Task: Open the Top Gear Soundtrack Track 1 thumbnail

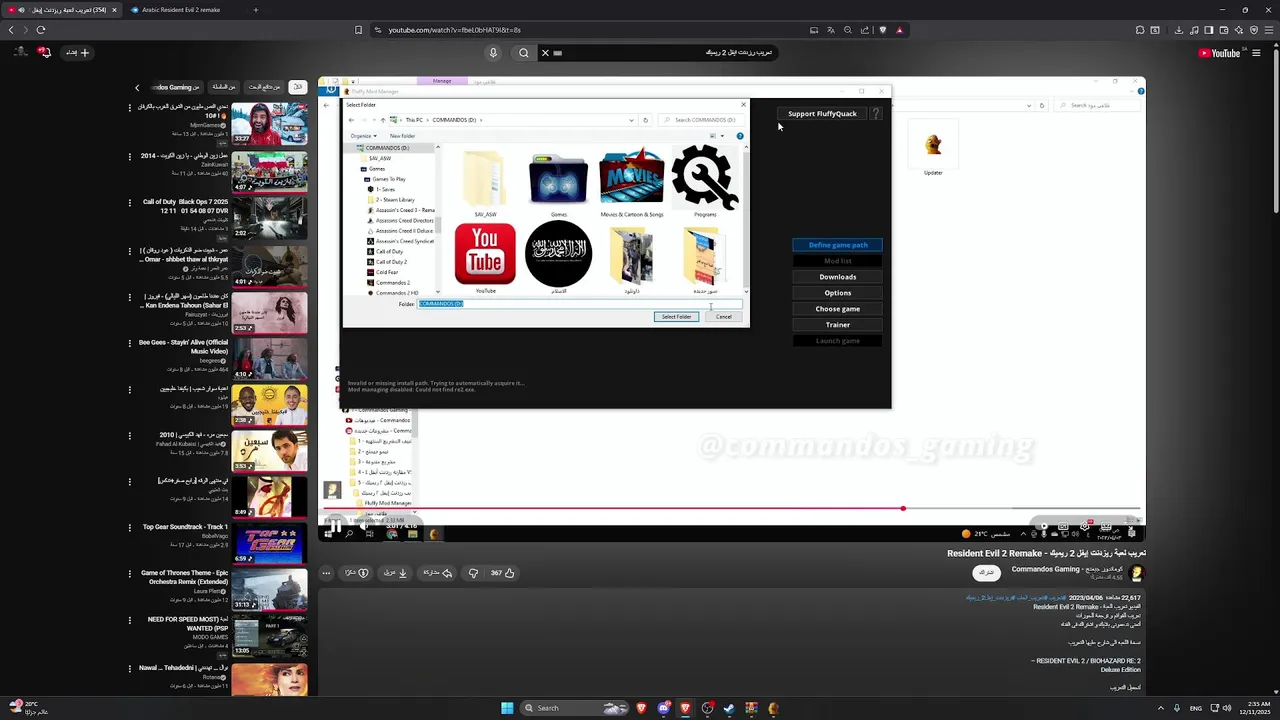Action: tap(270, 544)
